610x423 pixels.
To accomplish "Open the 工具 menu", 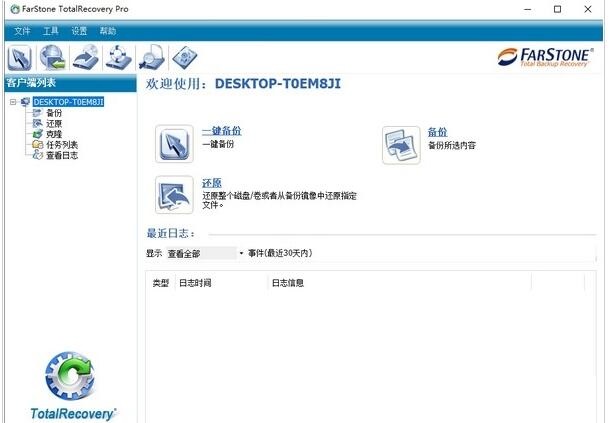I will click(x=51, y=31).
